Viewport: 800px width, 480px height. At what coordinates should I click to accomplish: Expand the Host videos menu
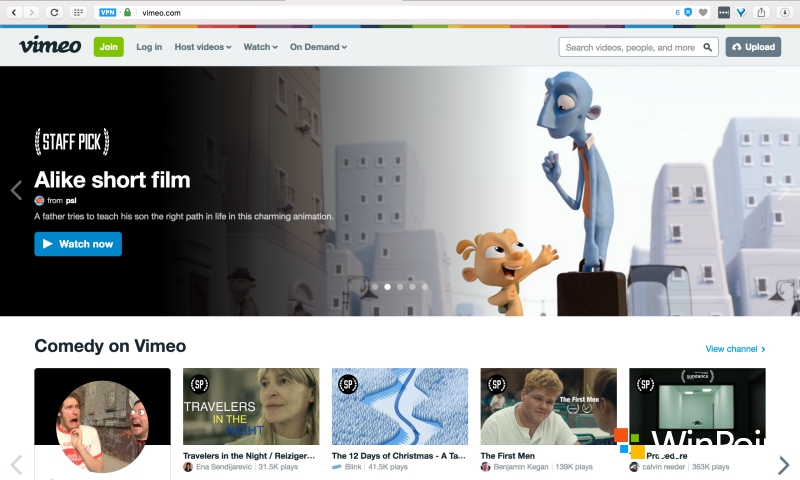pos(203,47)
